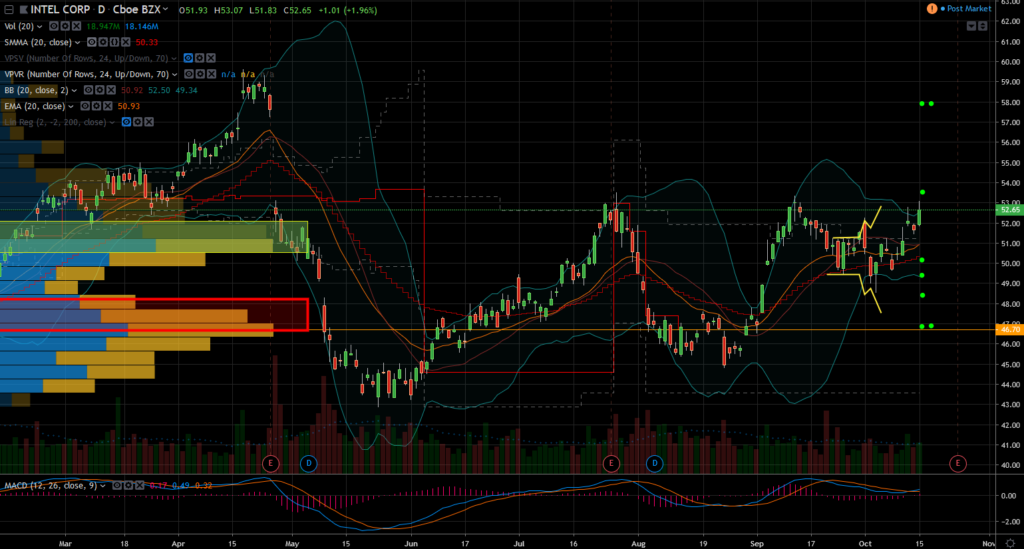Remove the MACD indicator

138,486
